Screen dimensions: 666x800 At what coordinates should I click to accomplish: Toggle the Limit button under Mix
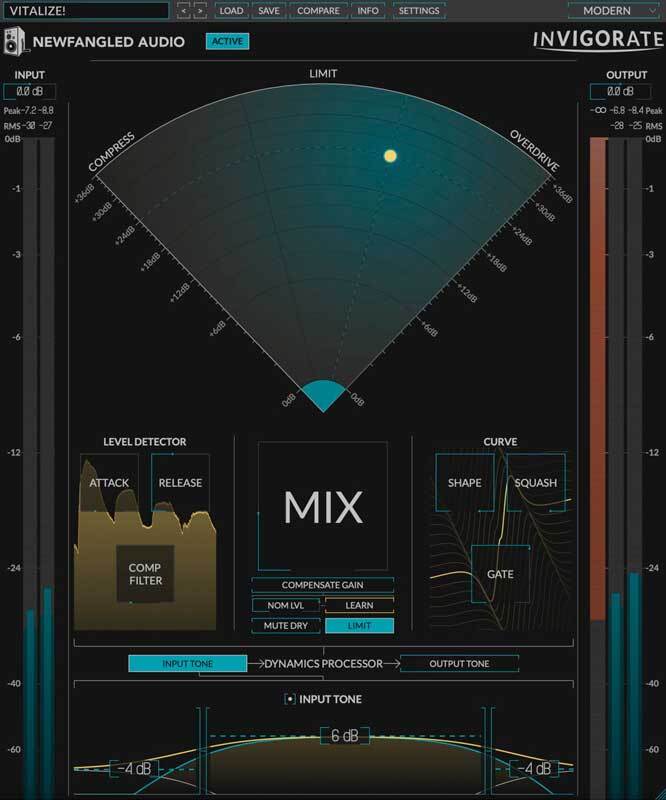click(x=359, y=625)
